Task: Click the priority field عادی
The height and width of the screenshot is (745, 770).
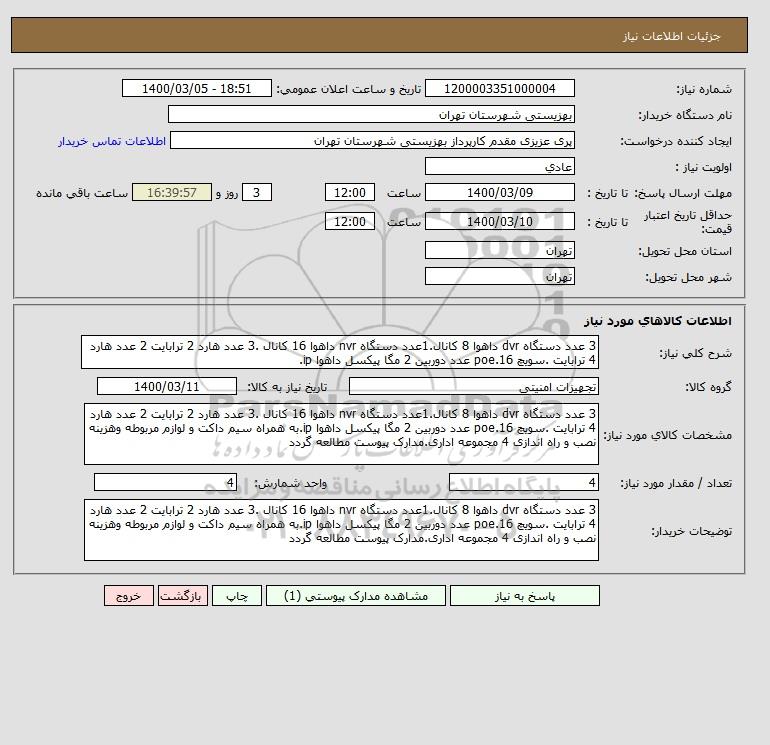Action: tap(499, 166)
